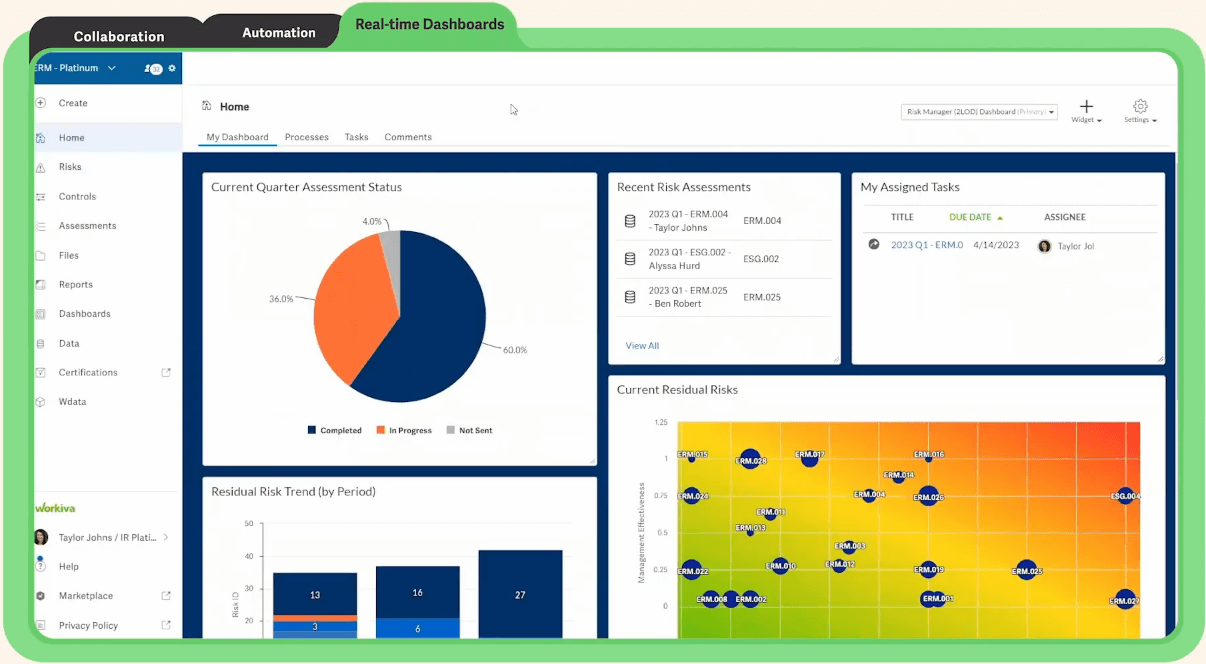
Task: Toggle Completed legend item in pie chart
Action: [335, 430]
